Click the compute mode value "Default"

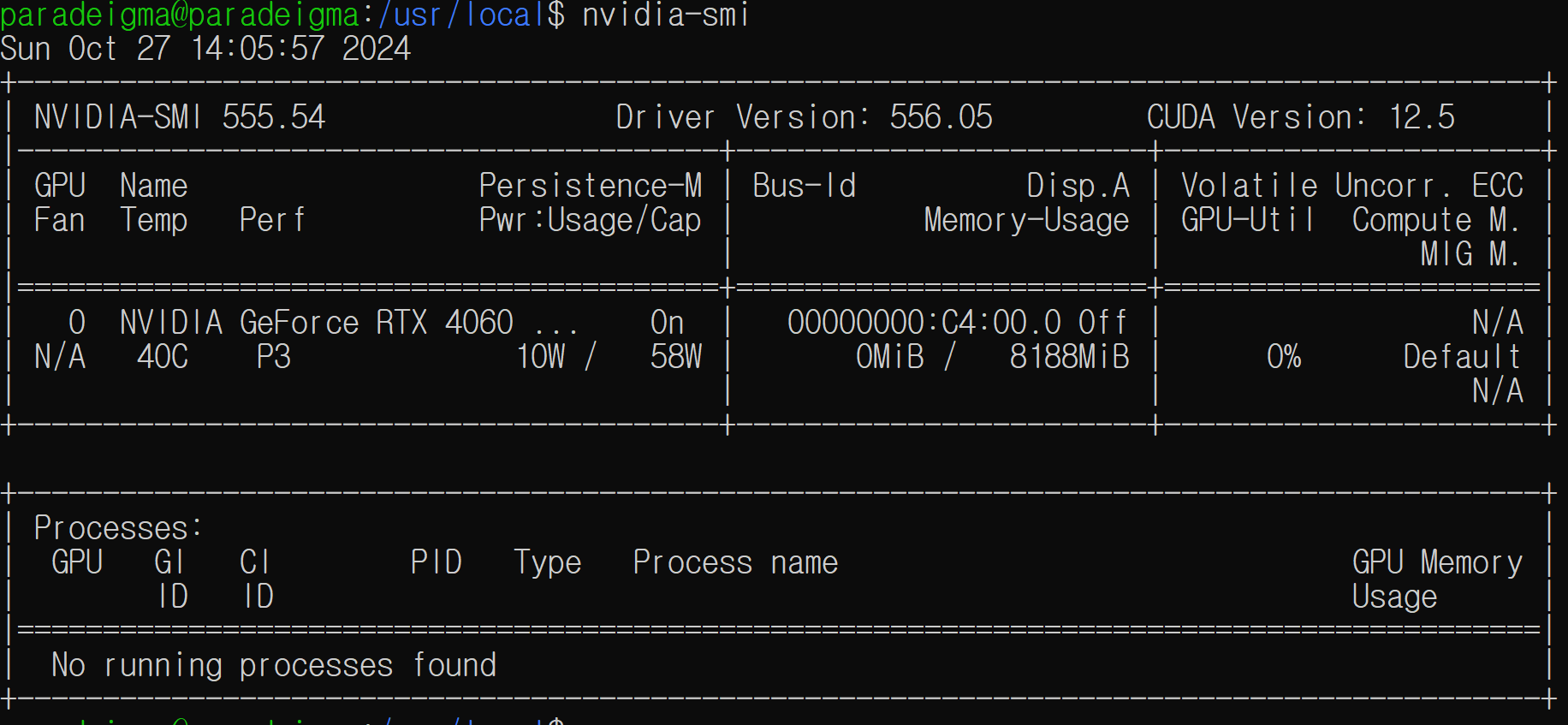(x=1462, y=357)
